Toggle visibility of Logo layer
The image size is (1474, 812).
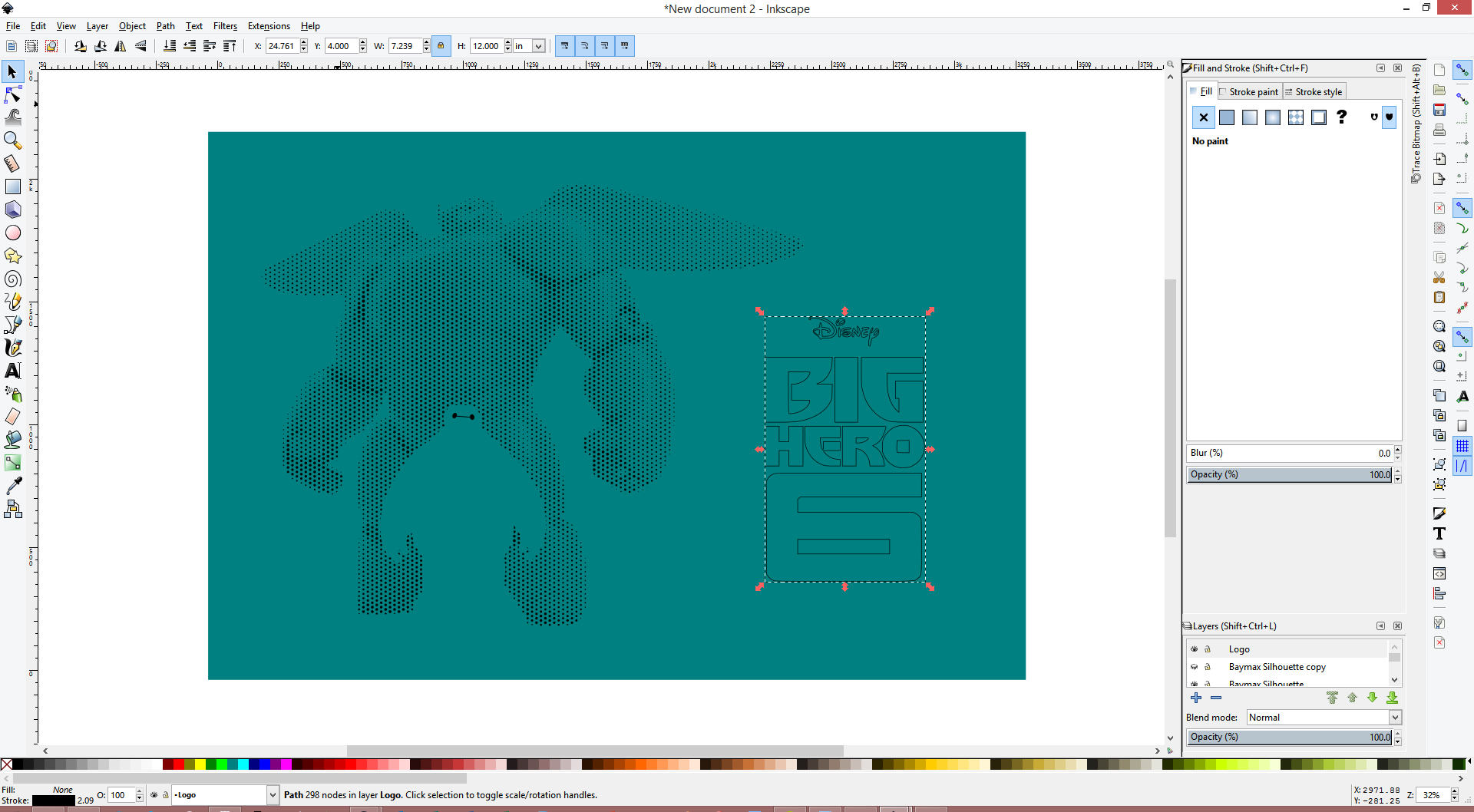(x=1194, y=649)
